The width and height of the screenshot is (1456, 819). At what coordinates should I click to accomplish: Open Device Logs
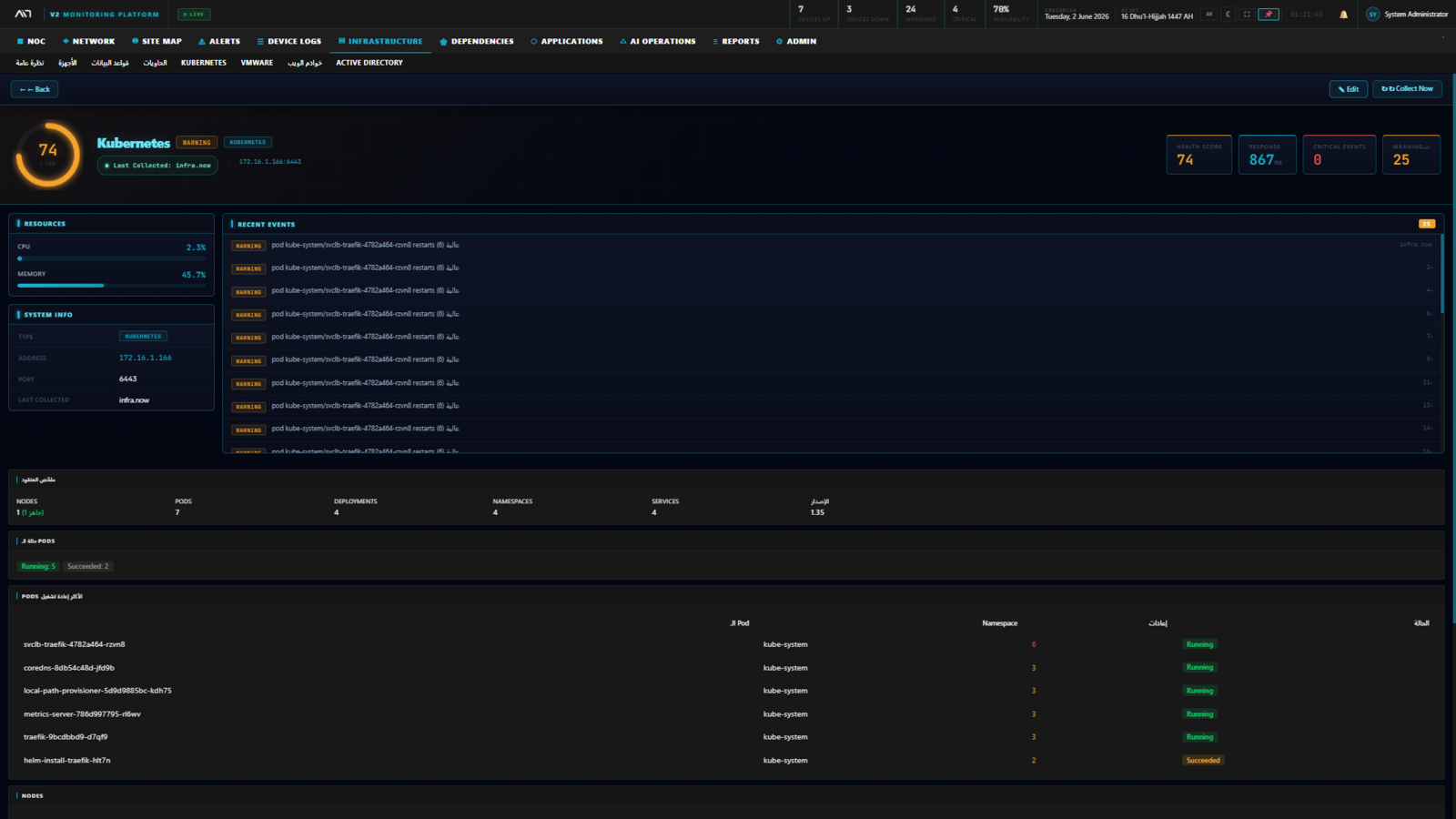289,41
